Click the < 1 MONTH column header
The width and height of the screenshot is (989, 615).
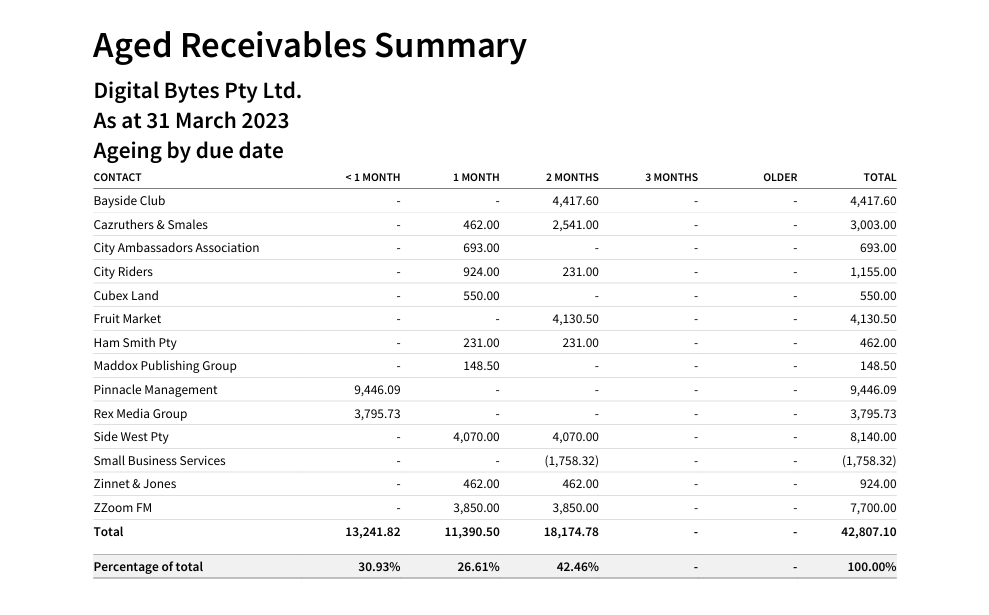pyautogui.click(x=372, y=177)
